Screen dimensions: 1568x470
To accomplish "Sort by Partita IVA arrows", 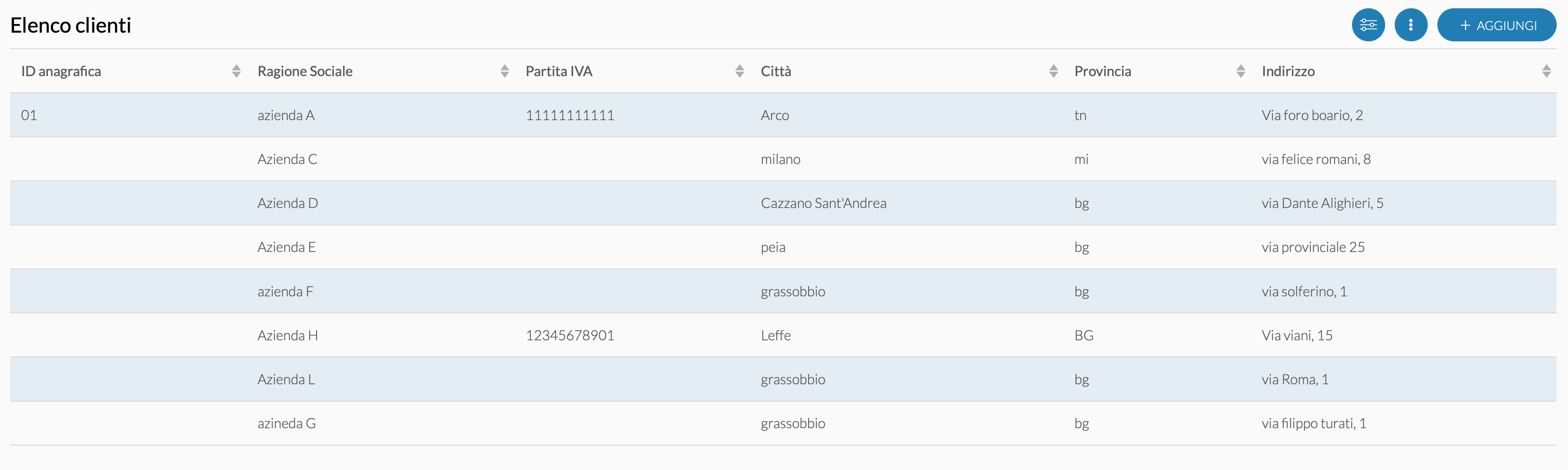I will (x=739, y=71).
